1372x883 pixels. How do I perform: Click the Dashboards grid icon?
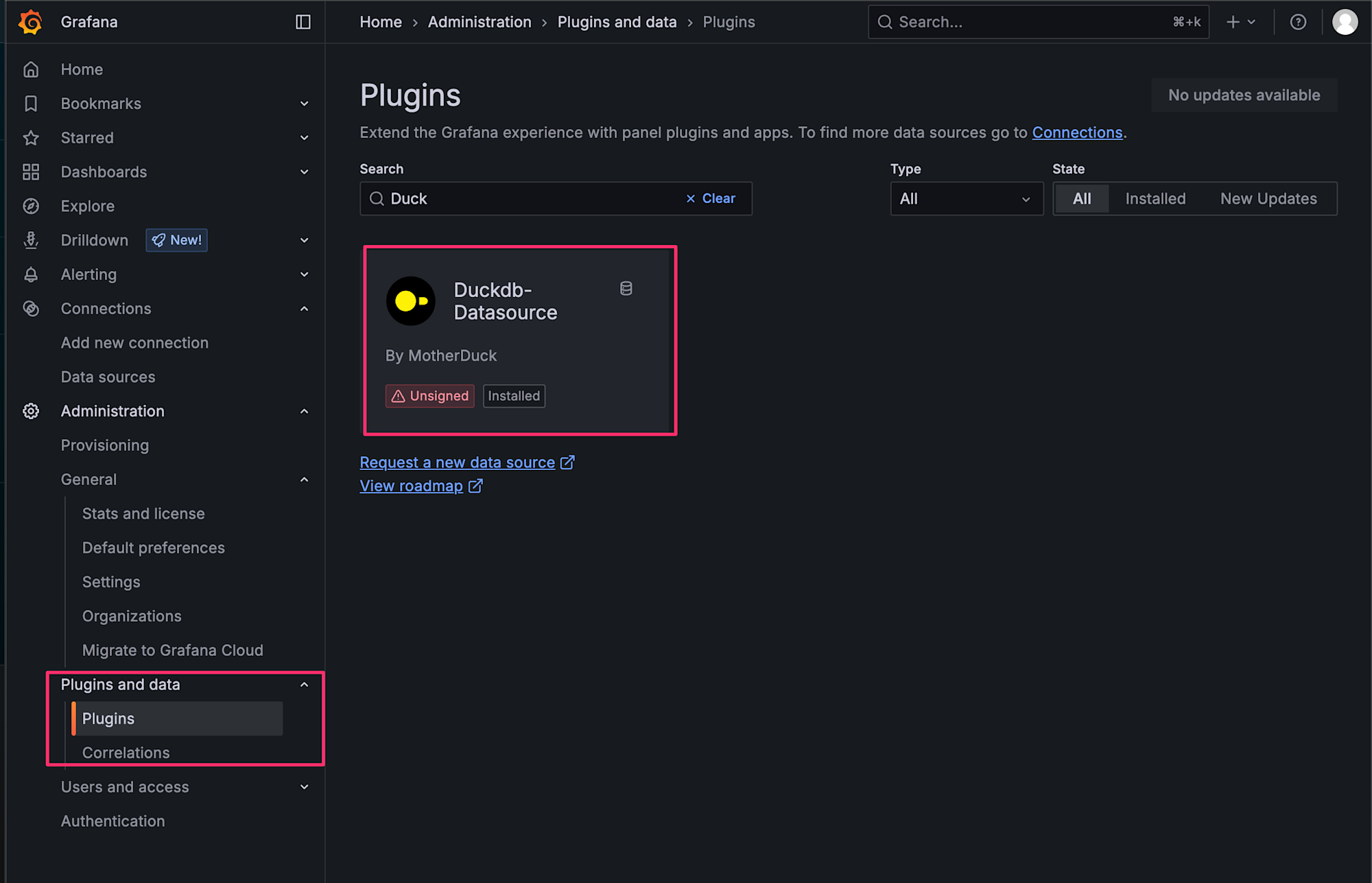pos(31,172)
